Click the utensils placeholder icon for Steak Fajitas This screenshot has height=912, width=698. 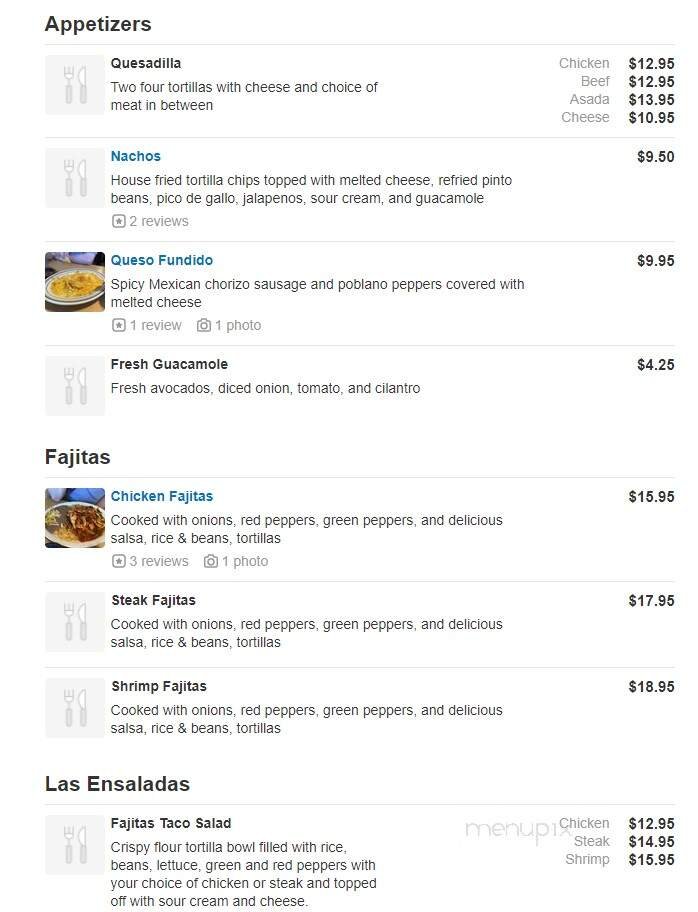[x=74, y=621]
